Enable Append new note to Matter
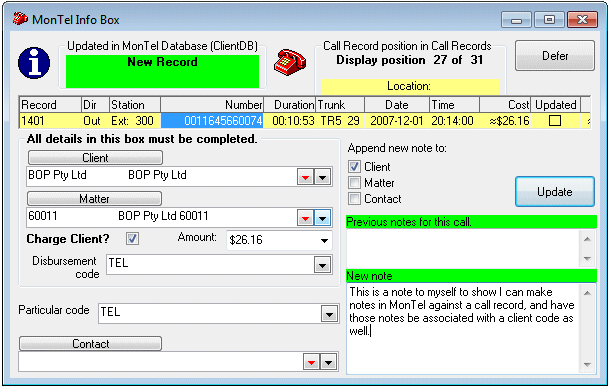The height and width of the screenshot is (388, 610). pos(354,183)
